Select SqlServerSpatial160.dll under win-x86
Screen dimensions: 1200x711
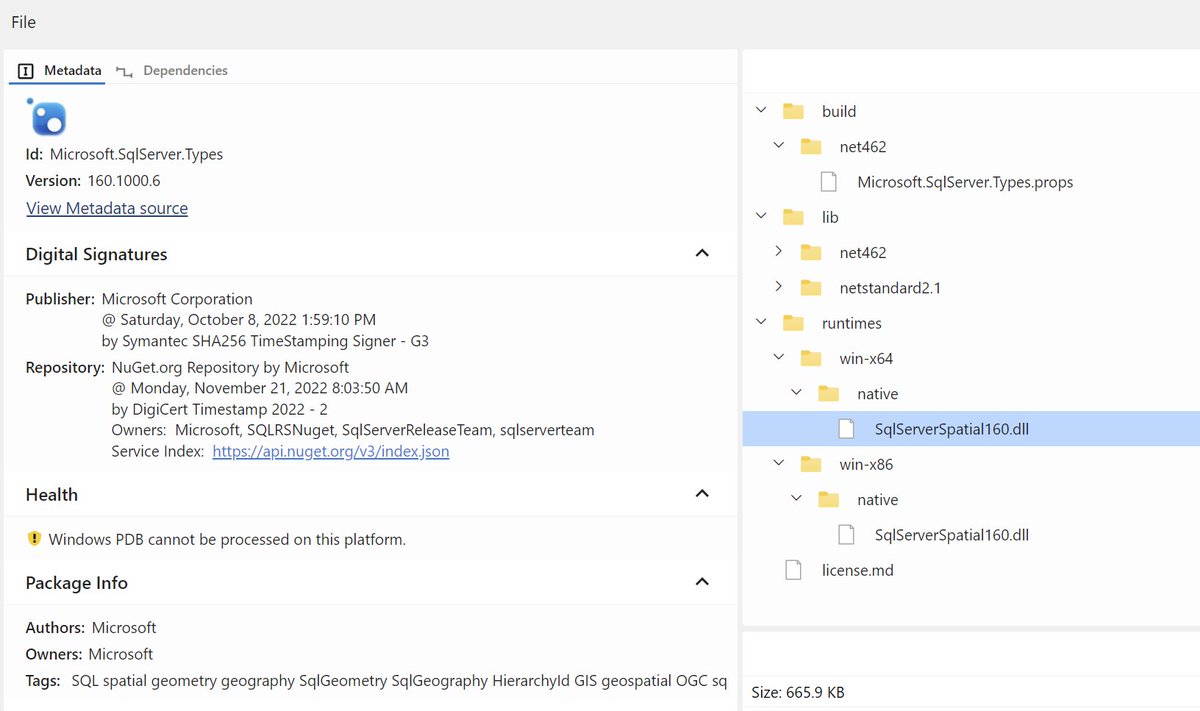952,535
